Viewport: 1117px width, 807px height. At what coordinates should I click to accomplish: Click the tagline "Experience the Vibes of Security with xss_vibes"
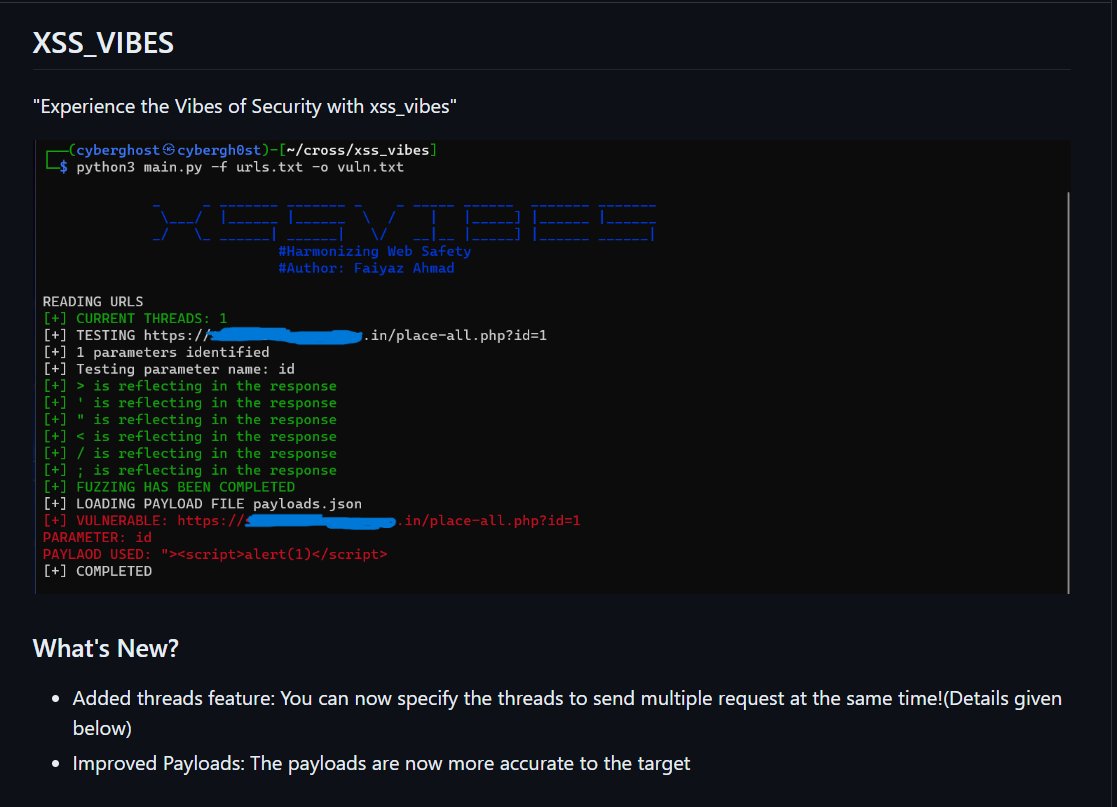point(244,106)
